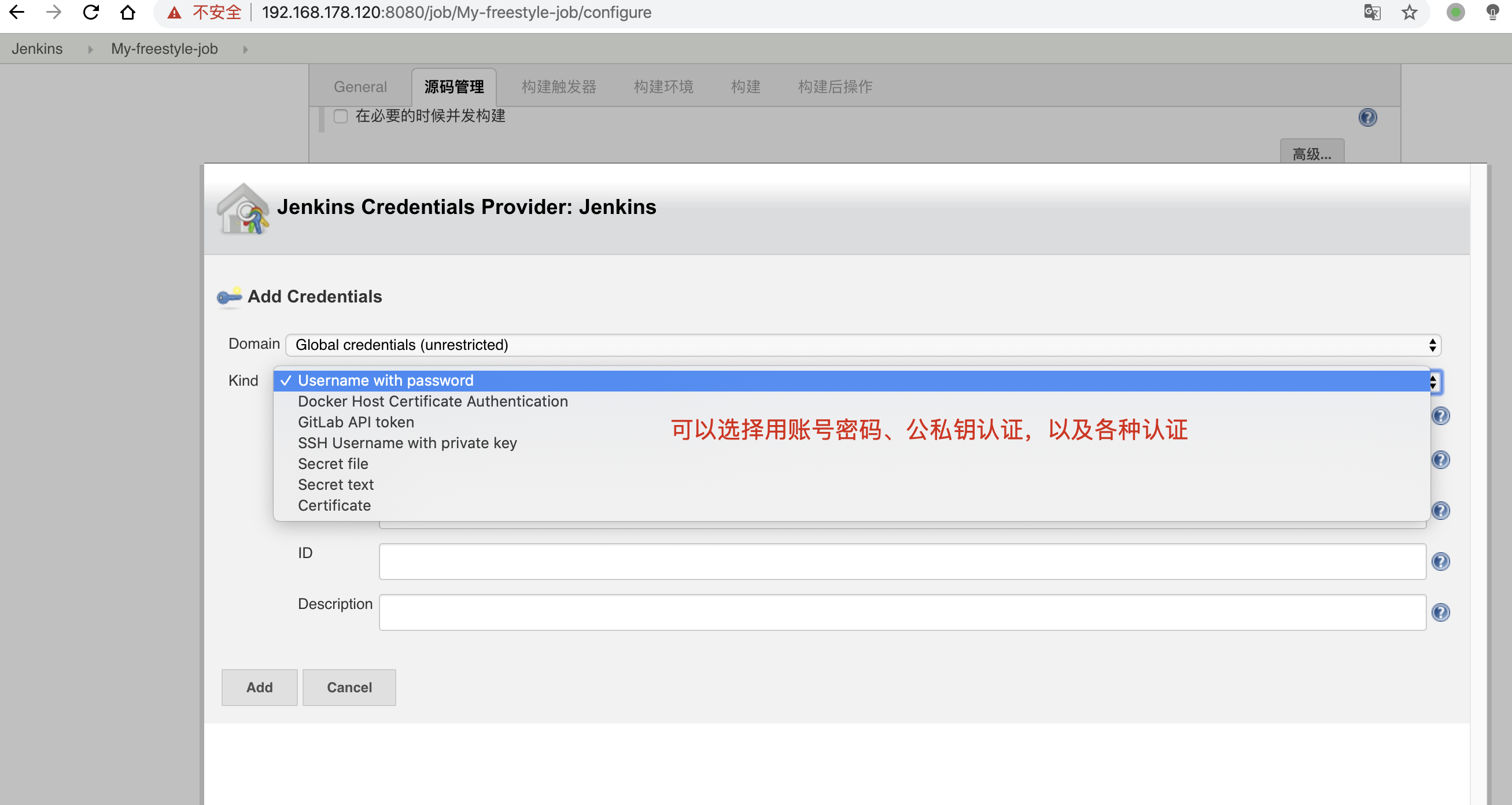Click the browser address bar URL
Viewport: 1512px width, 805px height.
456,12
